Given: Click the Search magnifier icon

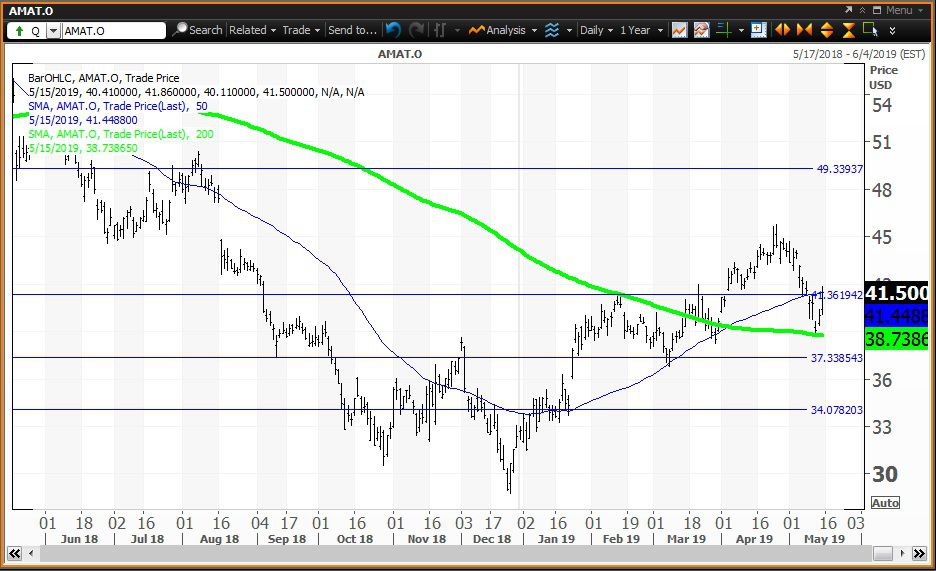Looking at the screenshot, I should coord(180,29).
